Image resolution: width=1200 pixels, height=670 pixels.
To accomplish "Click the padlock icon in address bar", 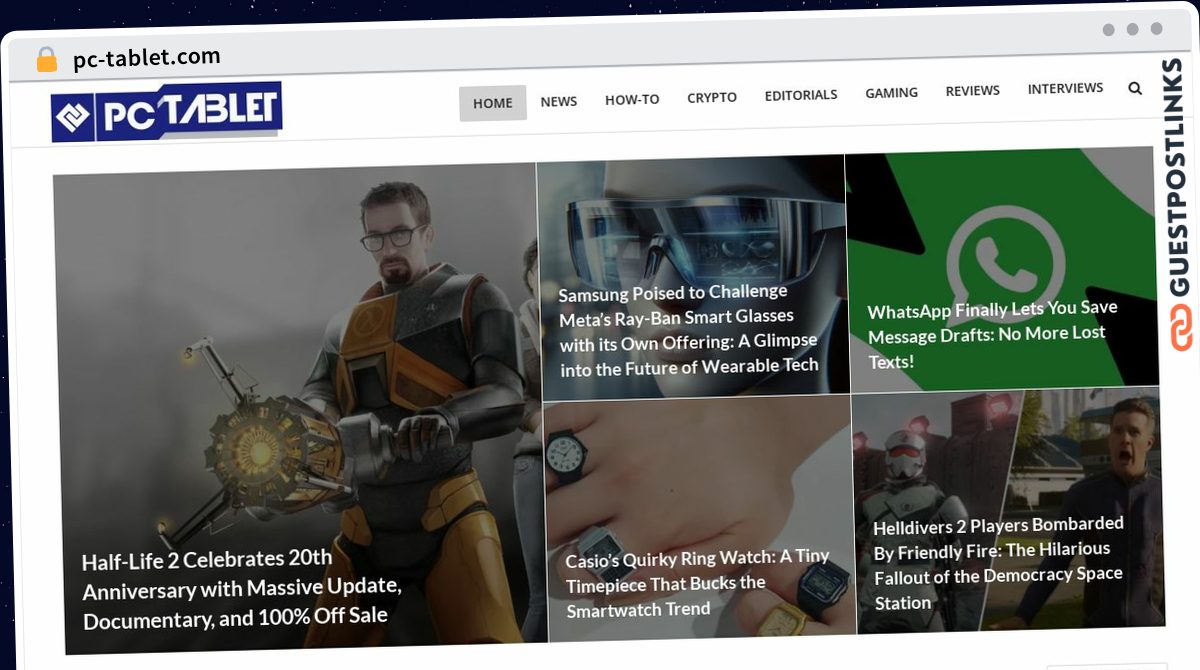I will click(46, 59).
